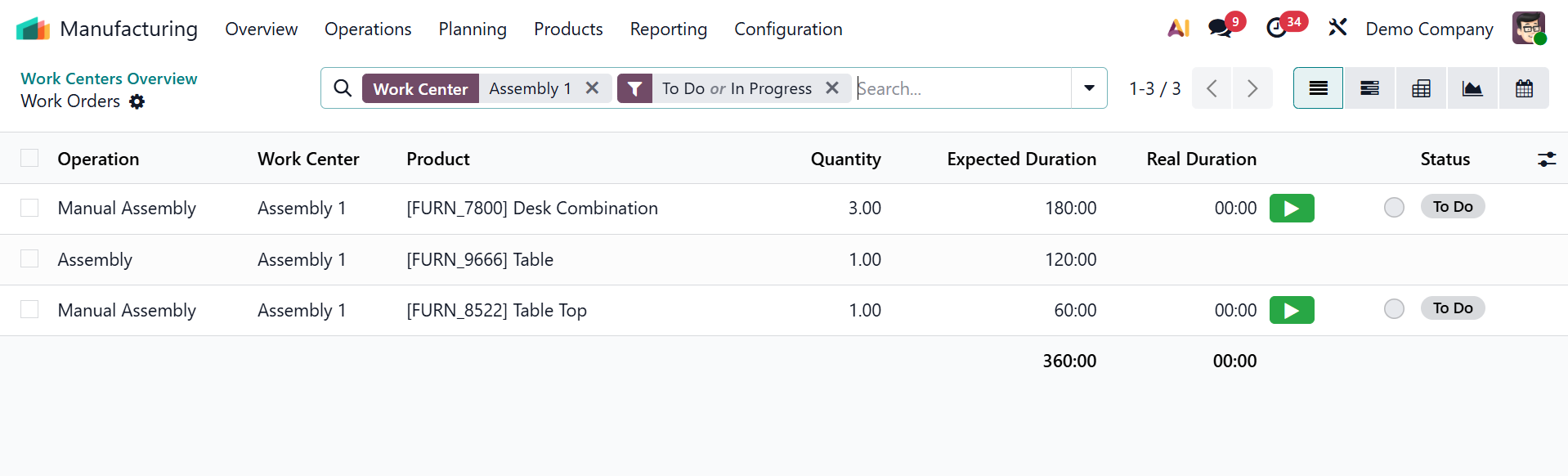Image resolution: width=1568 pixels, height=476 pixels.
Task: Click the To Do status on Table Top
Action: click(x=1453, y=308)
